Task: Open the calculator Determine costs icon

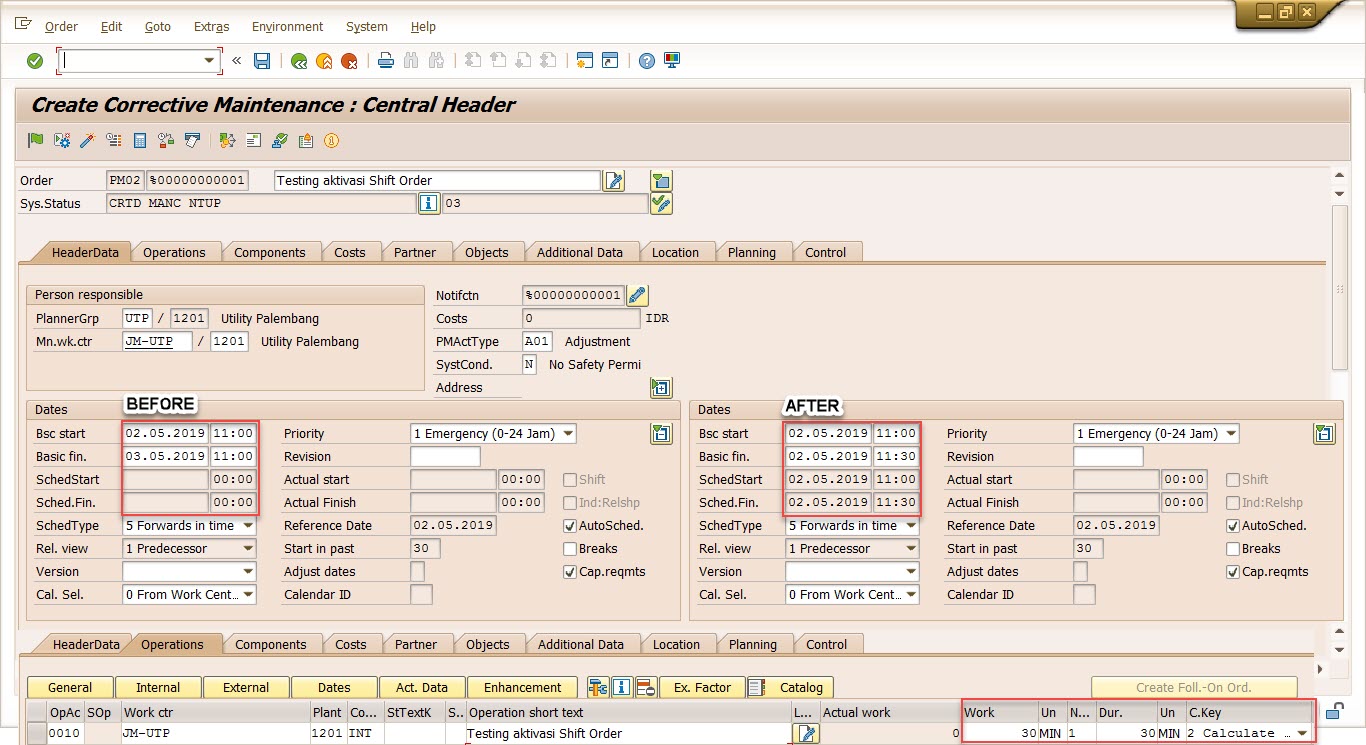Action: [140, 140]
